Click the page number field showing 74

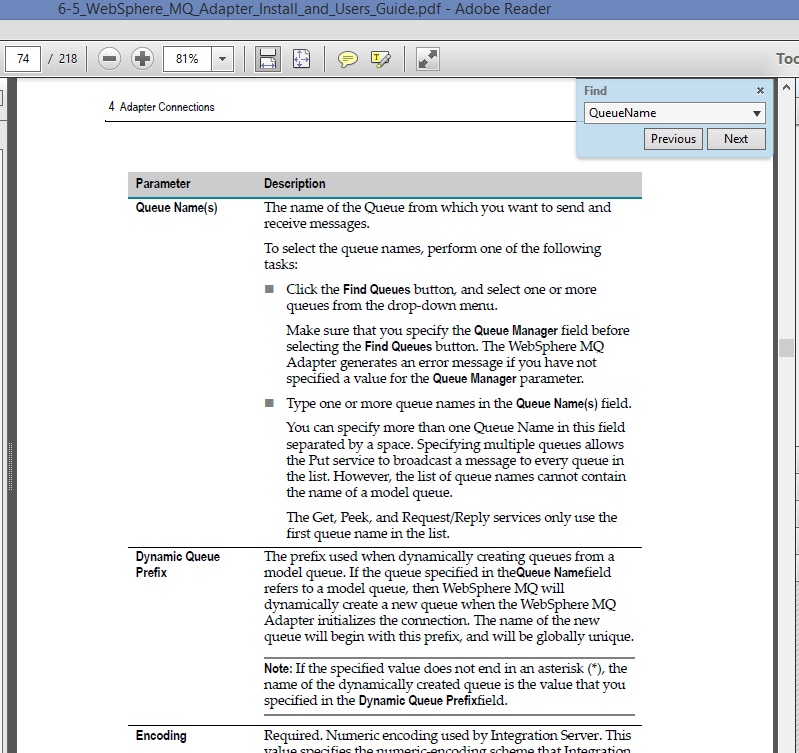click(x=23, y=59)
